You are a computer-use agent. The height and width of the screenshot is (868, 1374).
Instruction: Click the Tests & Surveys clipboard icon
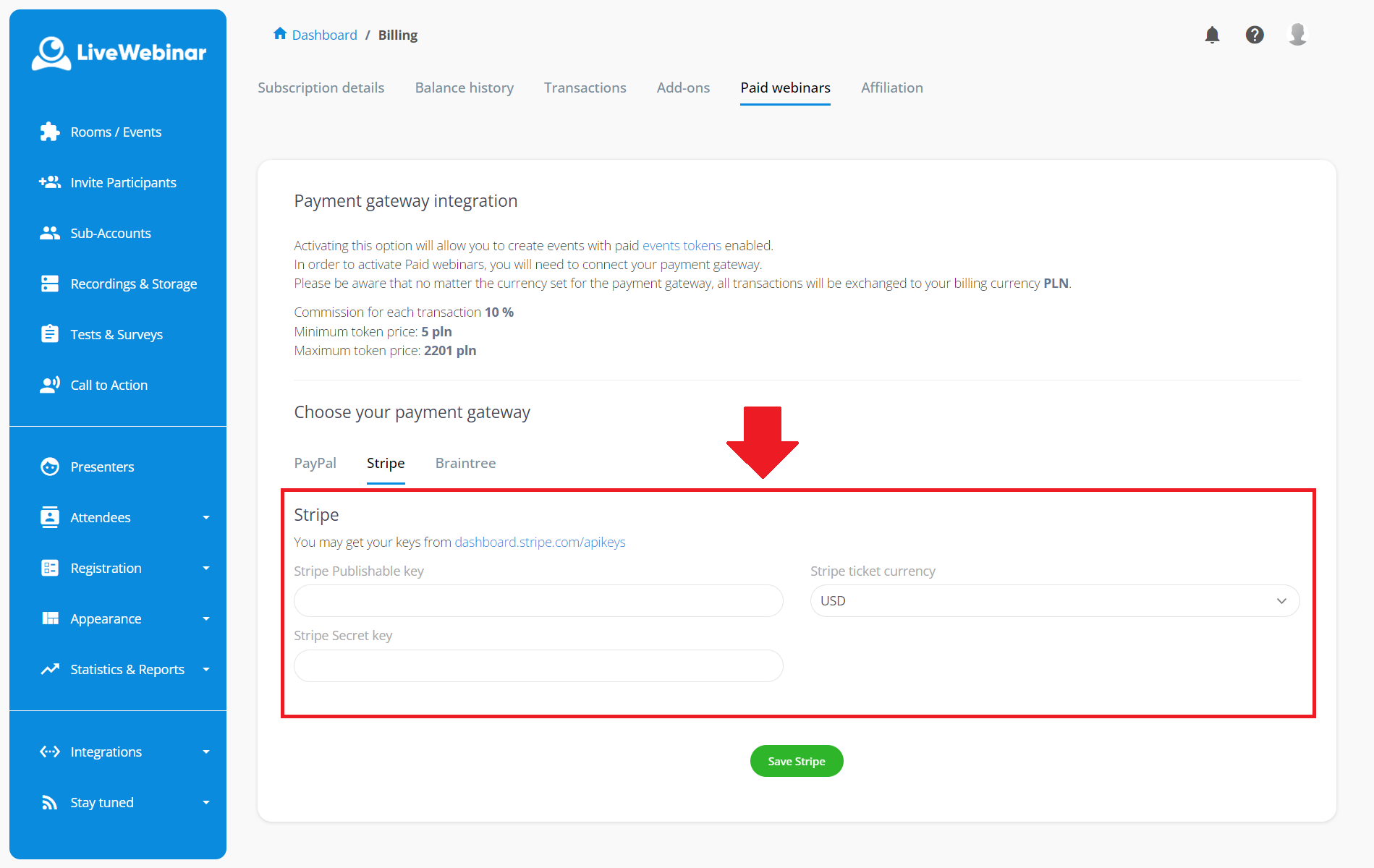[50, 334]
